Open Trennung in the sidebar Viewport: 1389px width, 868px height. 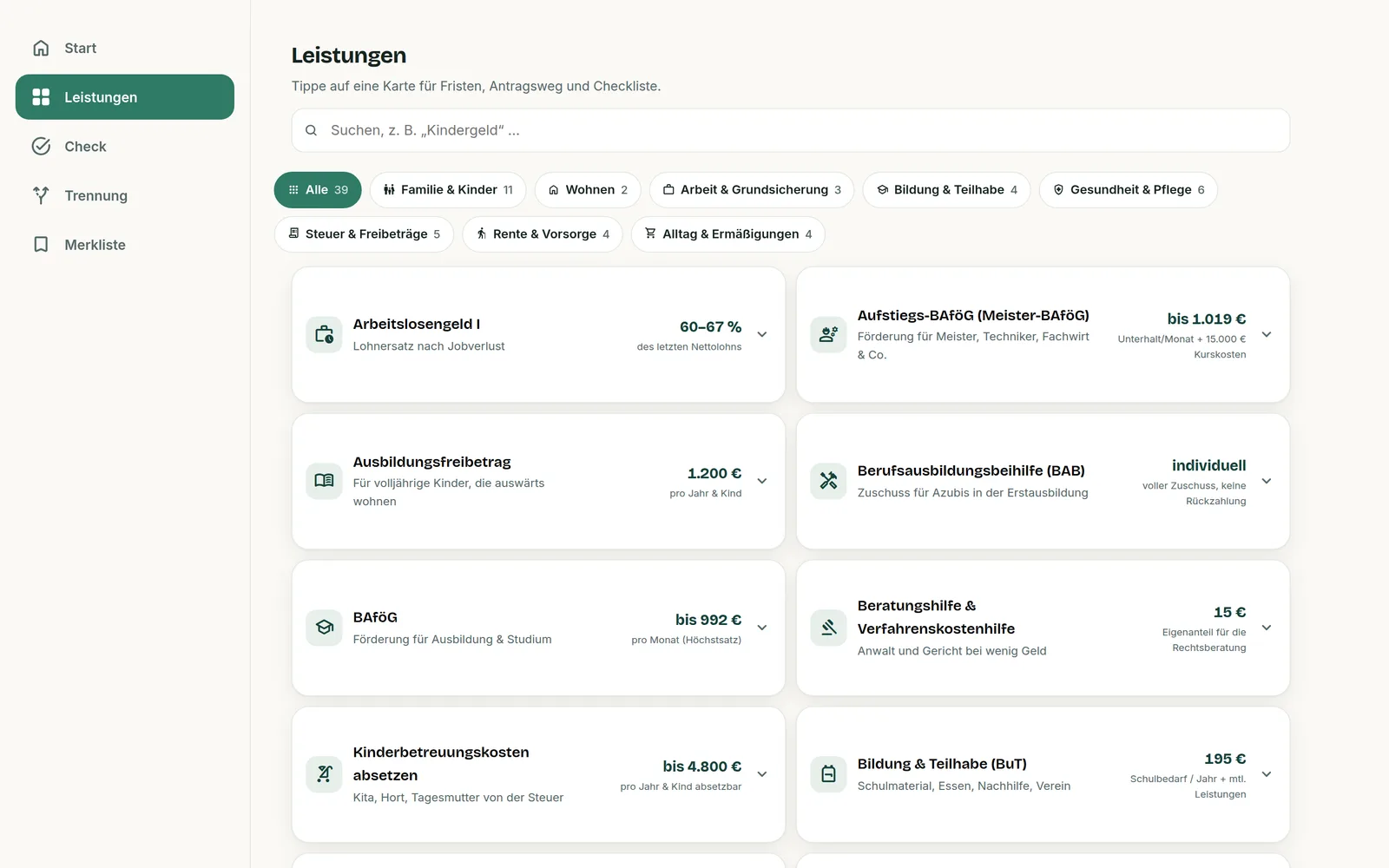125,195
